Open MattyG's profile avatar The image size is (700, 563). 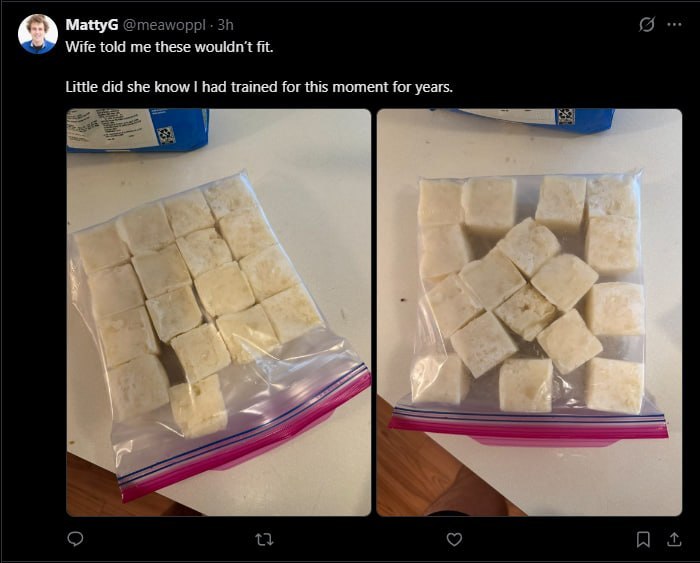[x=38, y=34]
